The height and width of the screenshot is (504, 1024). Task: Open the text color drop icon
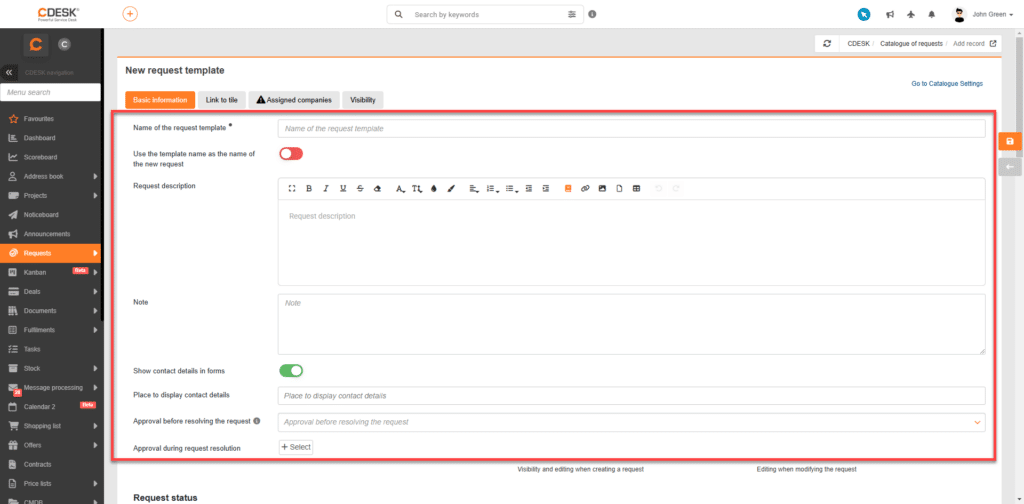click(434, 189)
